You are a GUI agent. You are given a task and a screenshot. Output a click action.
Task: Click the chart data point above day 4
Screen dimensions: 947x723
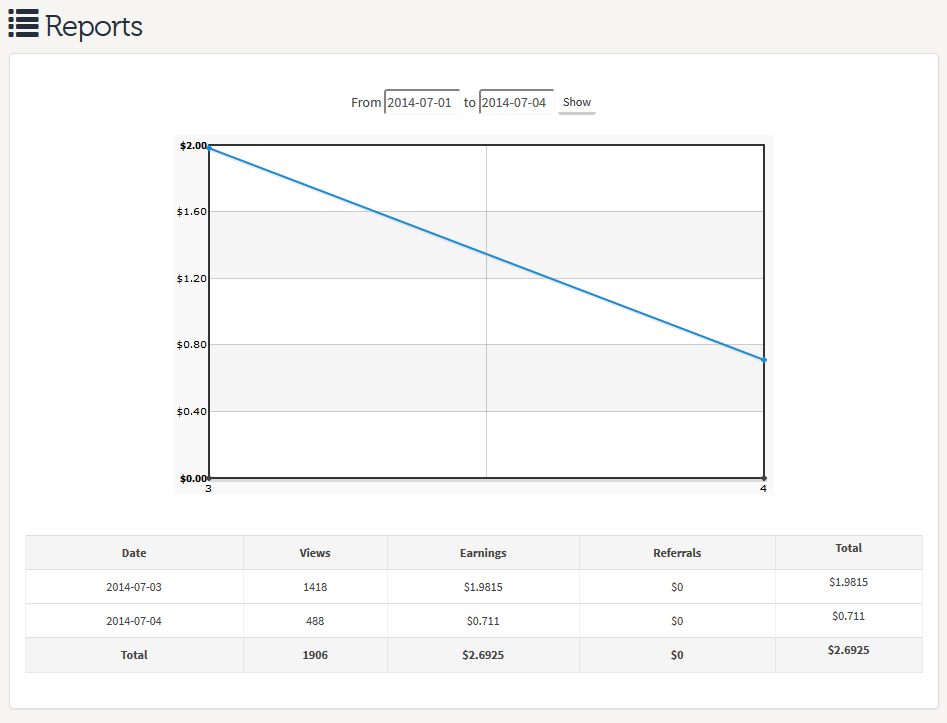point(764,360)
